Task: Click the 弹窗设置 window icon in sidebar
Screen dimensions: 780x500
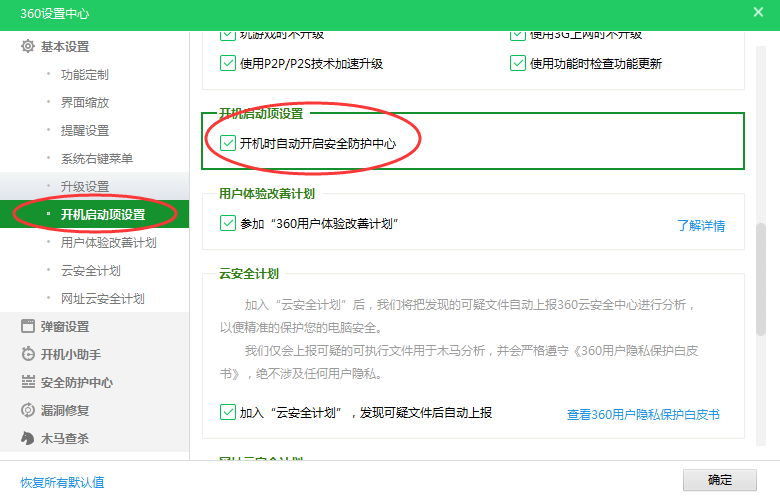Action: point(28,326)
